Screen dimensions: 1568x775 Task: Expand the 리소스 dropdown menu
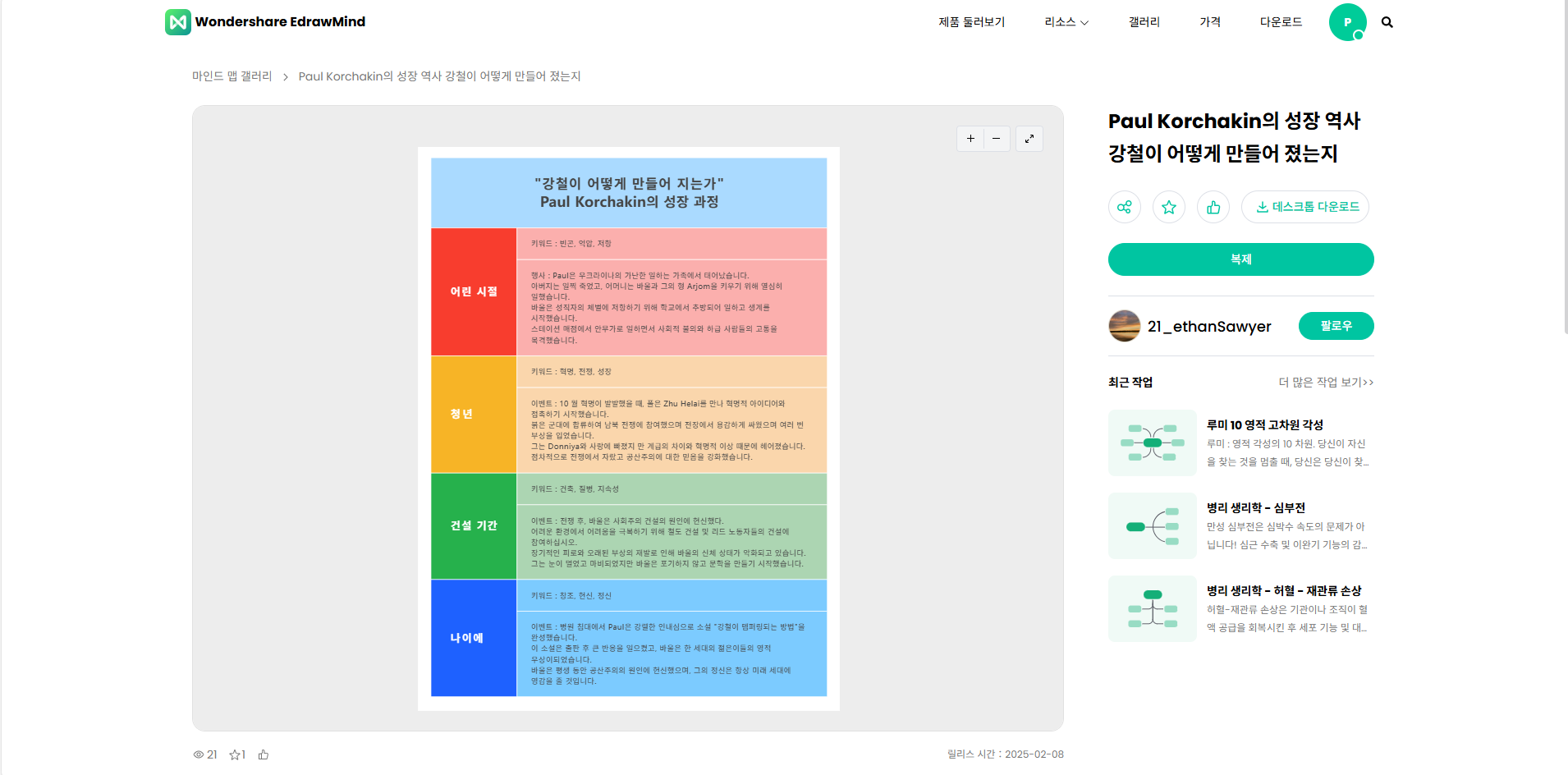pos(1066,22)
